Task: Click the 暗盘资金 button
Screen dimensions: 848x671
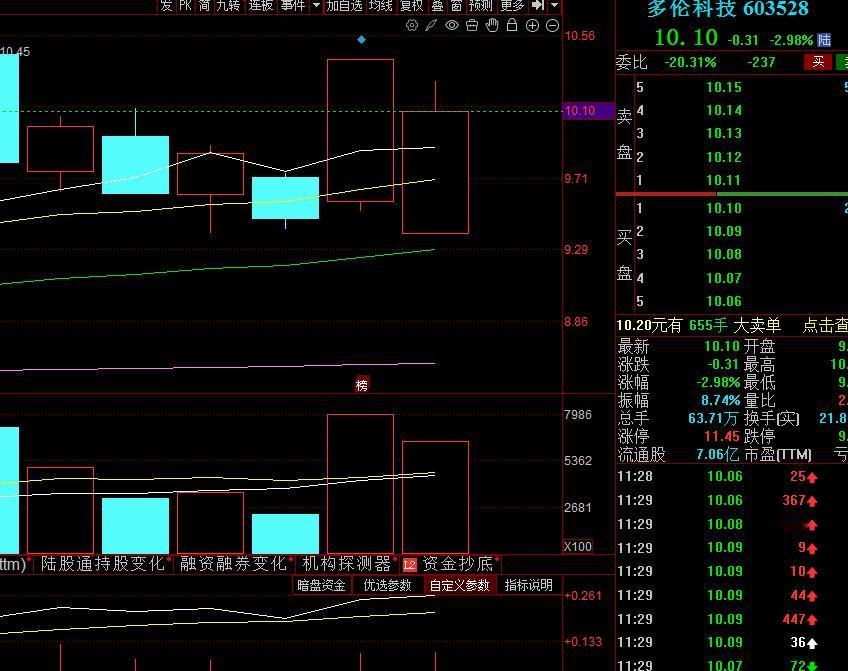Action: (321, 585)
